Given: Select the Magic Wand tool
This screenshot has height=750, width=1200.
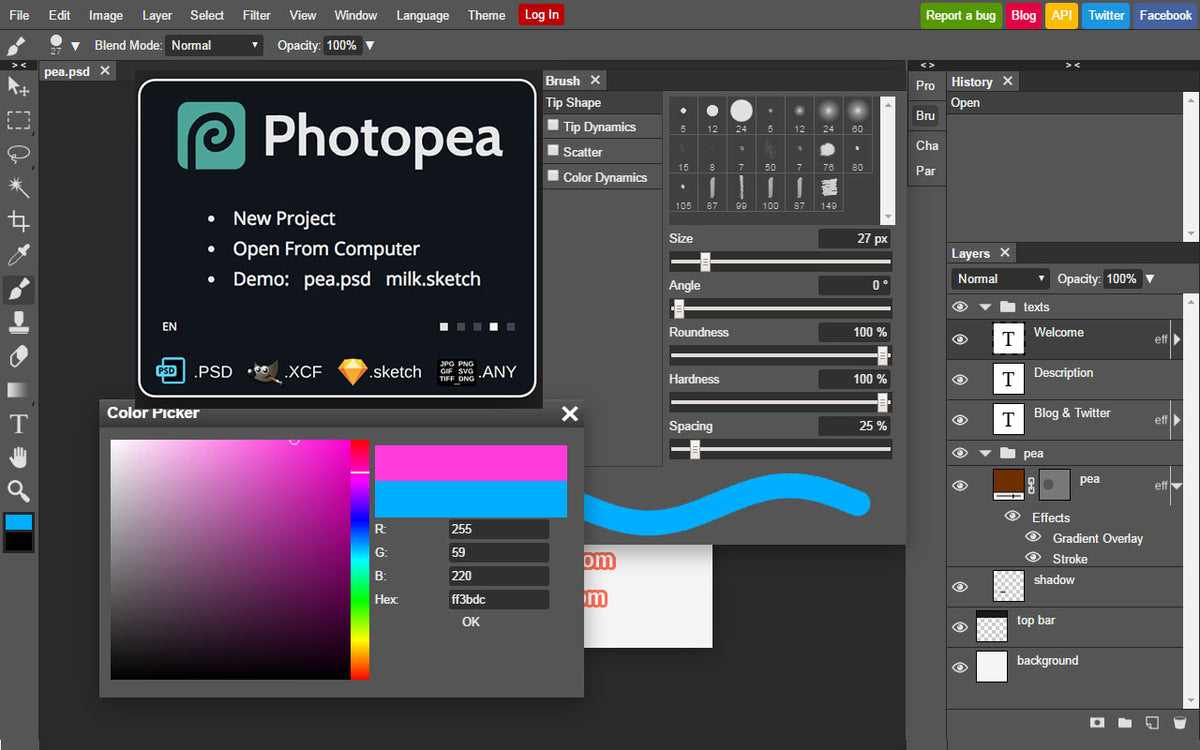Looking at the screenshot, I should pyautogui.click(x=18, y=187).
